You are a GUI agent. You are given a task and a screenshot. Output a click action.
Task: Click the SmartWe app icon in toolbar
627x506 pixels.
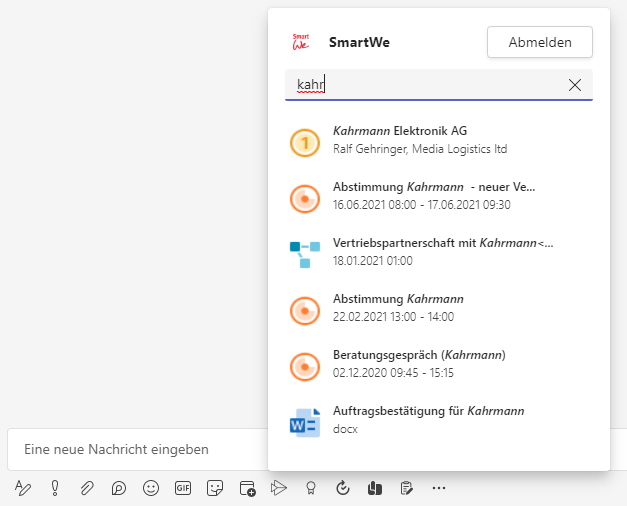click(375, 488)
